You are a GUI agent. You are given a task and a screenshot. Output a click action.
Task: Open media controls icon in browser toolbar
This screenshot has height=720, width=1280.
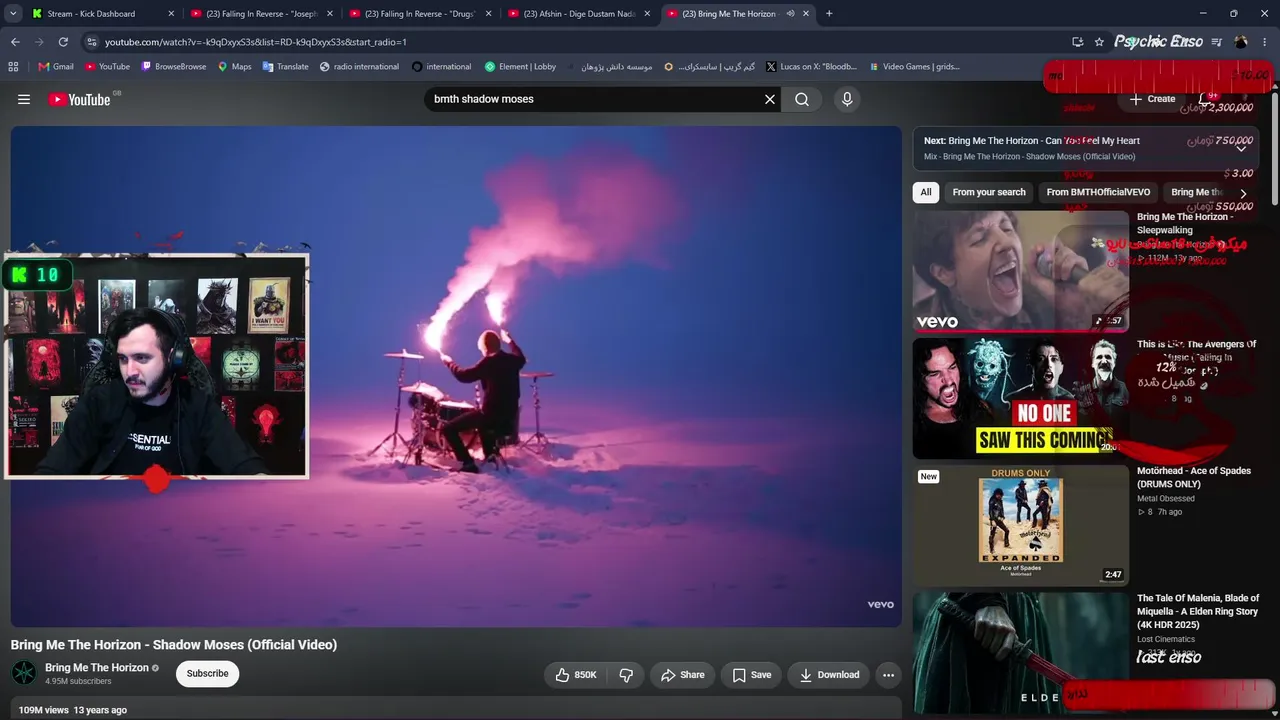click(x=1216, y=42)
